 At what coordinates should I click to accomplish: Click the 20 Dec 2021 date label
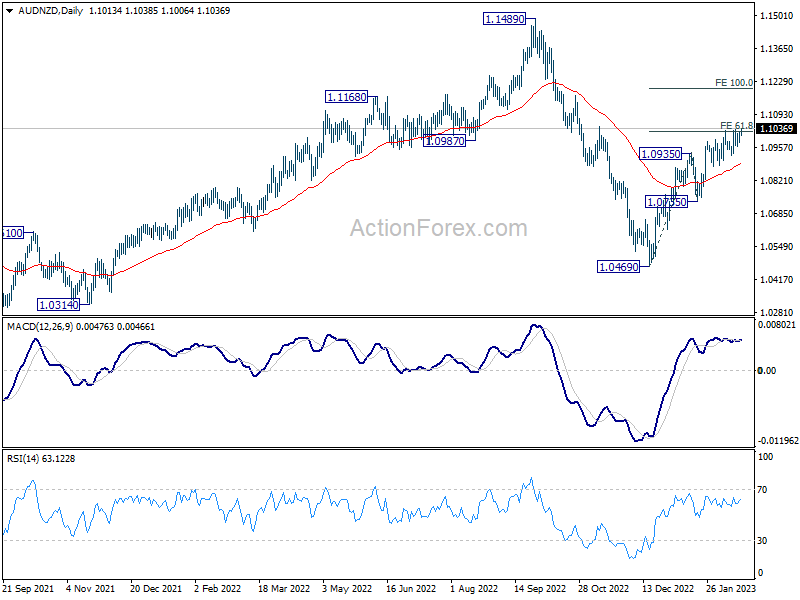156,589
